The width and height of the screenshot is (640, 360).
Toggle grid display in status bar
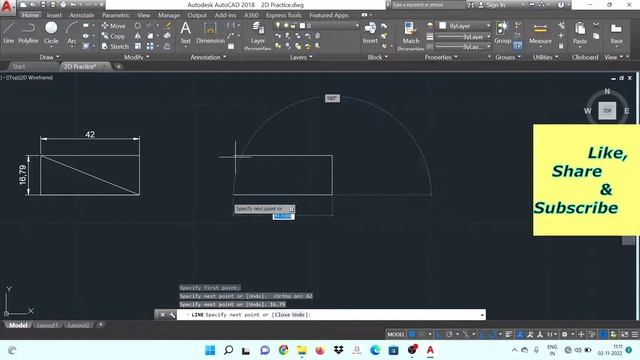pyautogui.click(x=412, y=334)
